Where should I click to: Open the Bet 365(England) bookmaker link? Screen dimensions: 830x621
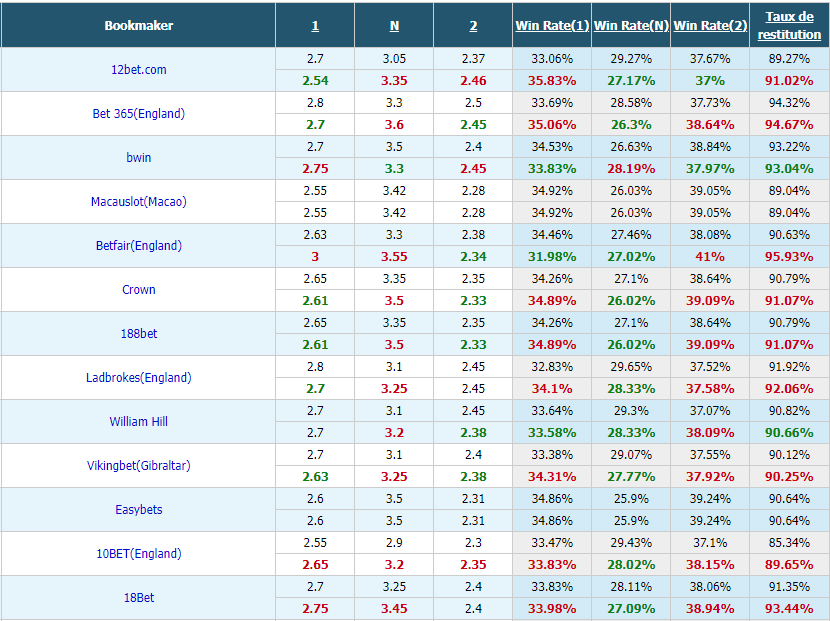(139, 114)
